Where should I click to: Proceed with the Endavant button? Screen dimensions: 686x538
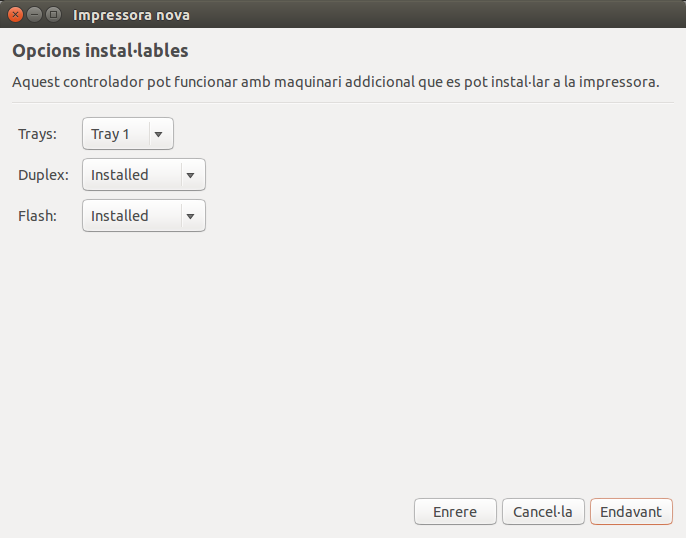click(x=631, y=511)
